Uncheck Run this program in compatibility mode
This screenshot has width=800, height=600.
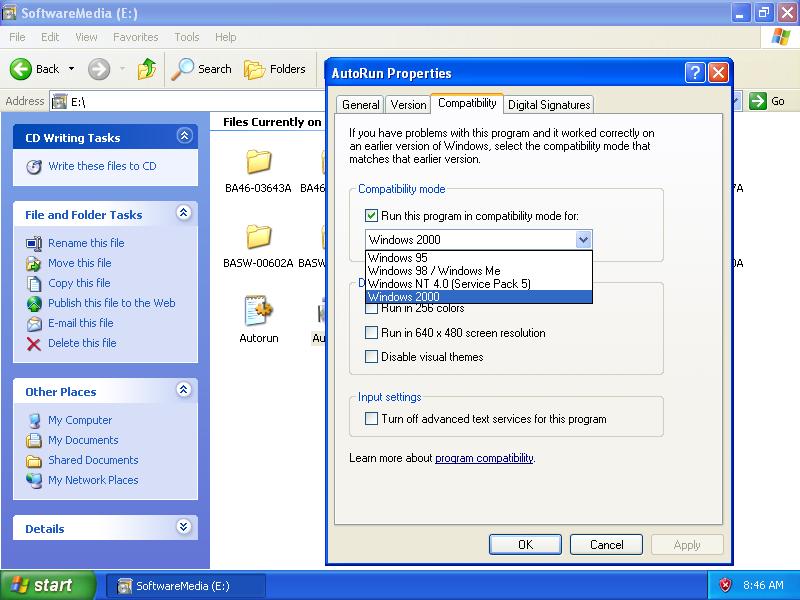tap(371, 215)
